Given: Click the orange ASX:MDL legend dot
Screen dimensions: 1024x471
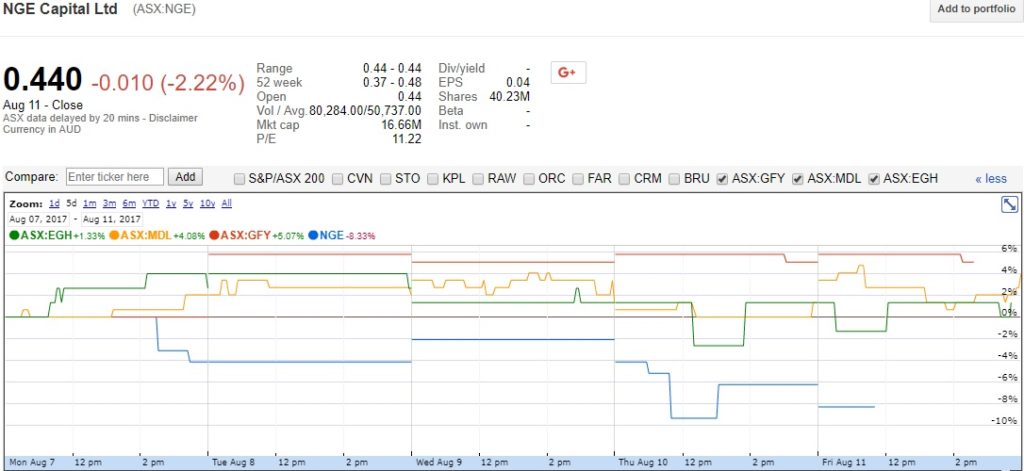Looking at the screenshot, I should pyautogui.click(x=114, y=236).
